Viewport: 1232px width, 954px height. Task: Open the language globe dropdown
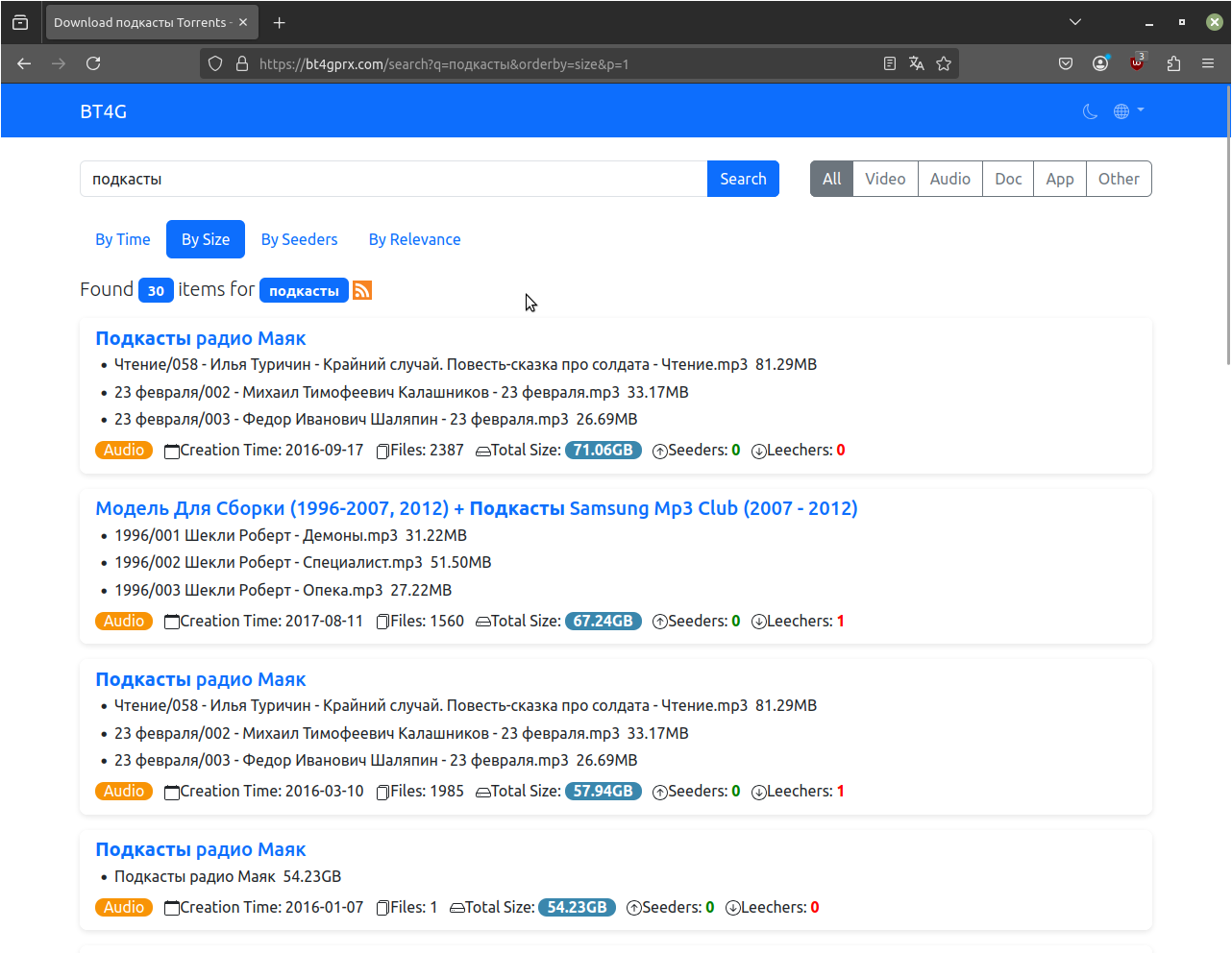(1128, 111)
